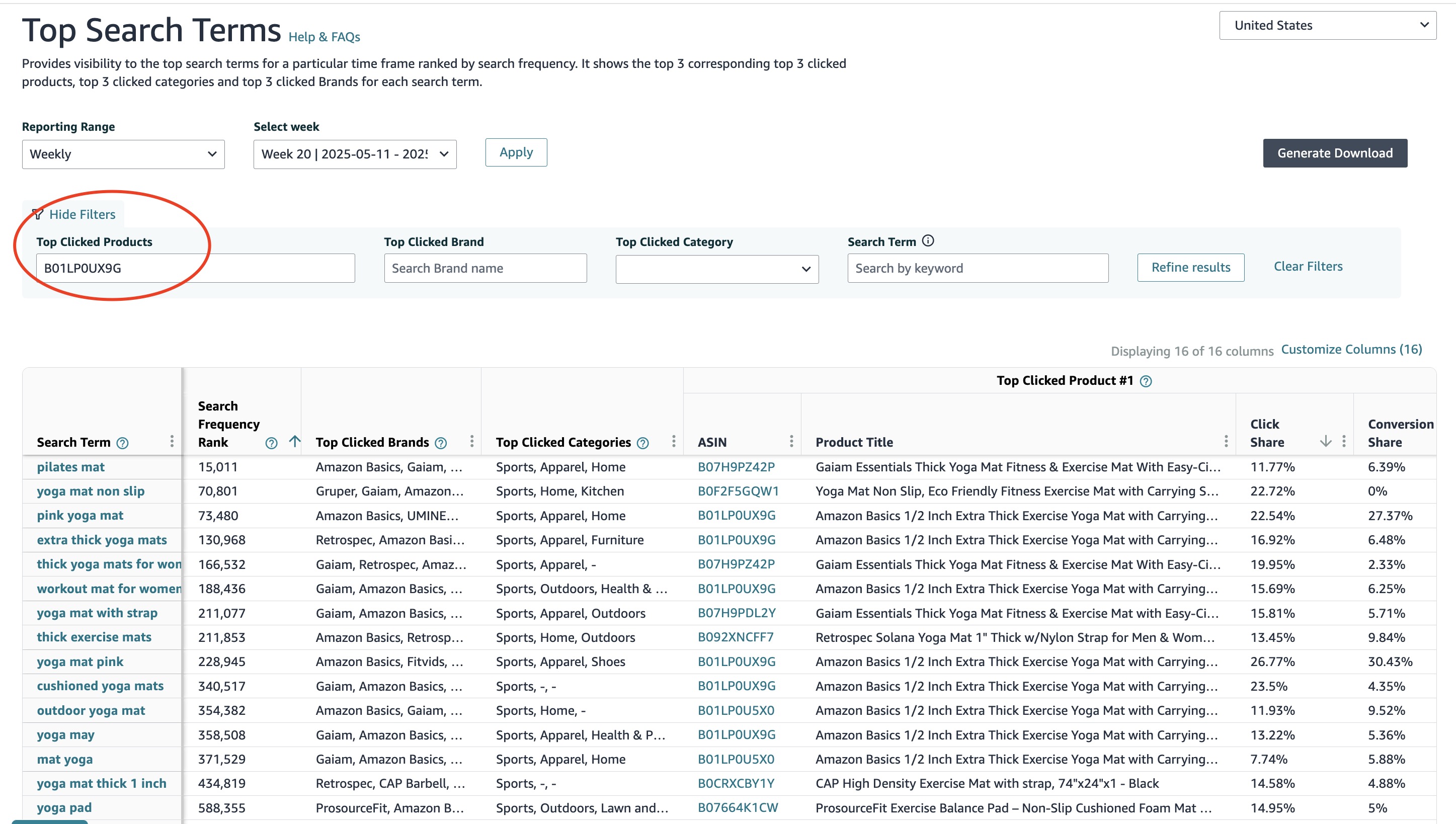Image resolution: width=1456 pixels, height=824 pixels.
Task: Click the filter funnel icon
Action: pyautogui.click(x=38, y=214)
